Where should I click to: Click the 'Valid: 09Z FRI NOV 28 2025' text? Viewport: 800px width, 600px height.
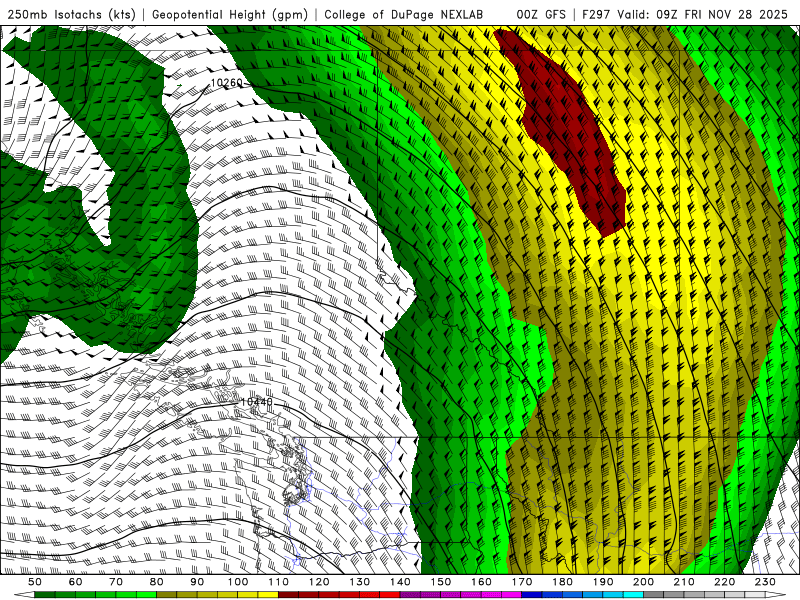pos(703,15)
